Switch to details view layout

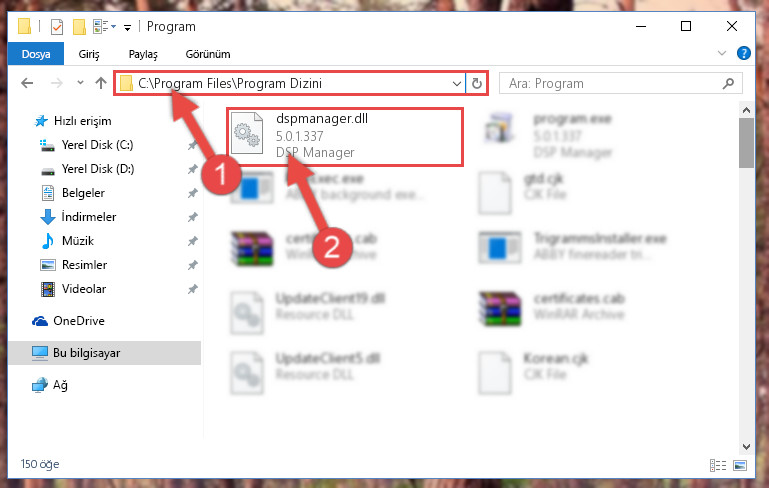[718, 465]
